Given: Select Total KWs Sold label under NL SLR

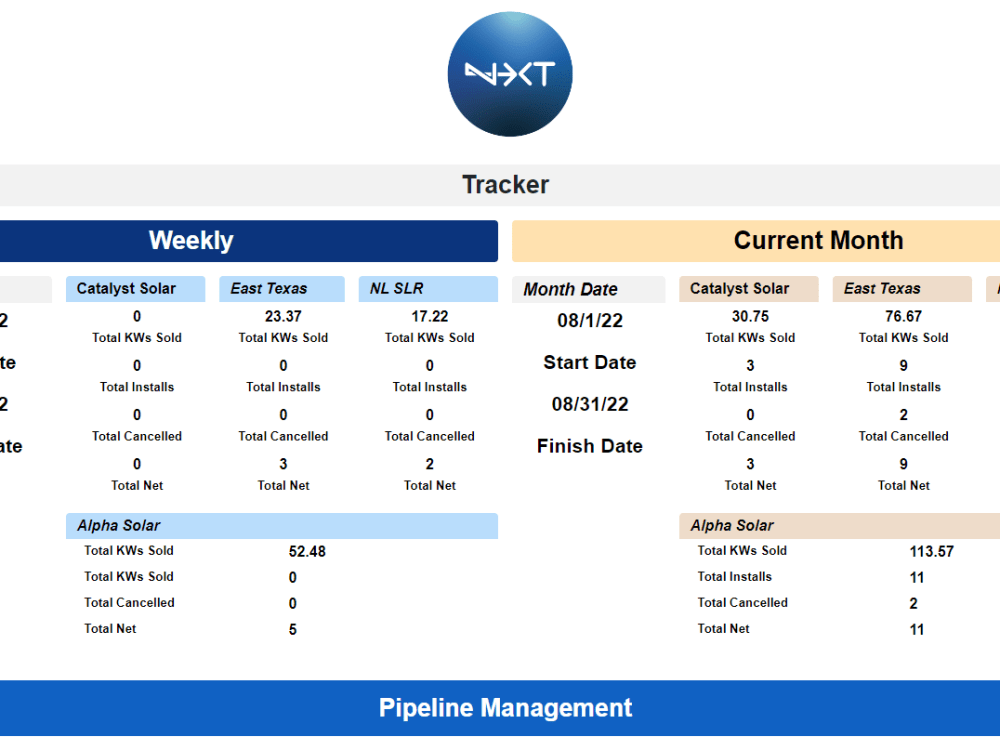Looking at the screenshot, I should (430, 338).
